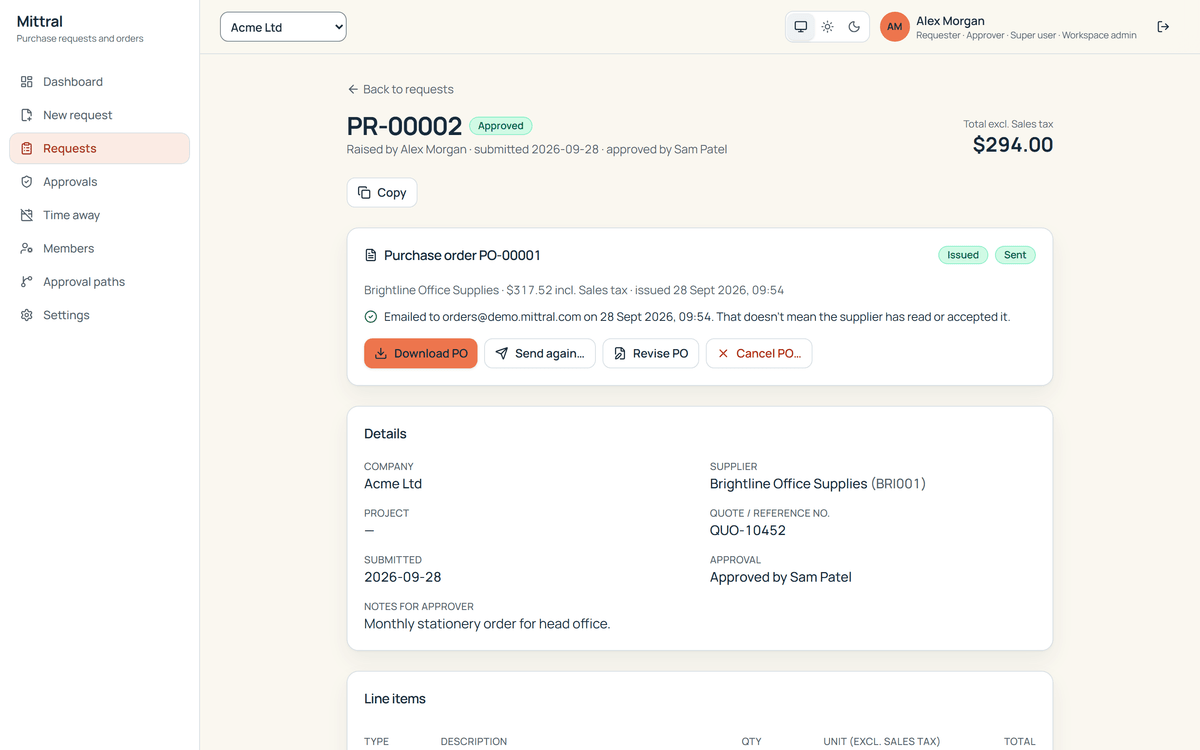Click the Monthly stationery order note
Viewport: 1200px width, 750px height.
coord(487,624)
